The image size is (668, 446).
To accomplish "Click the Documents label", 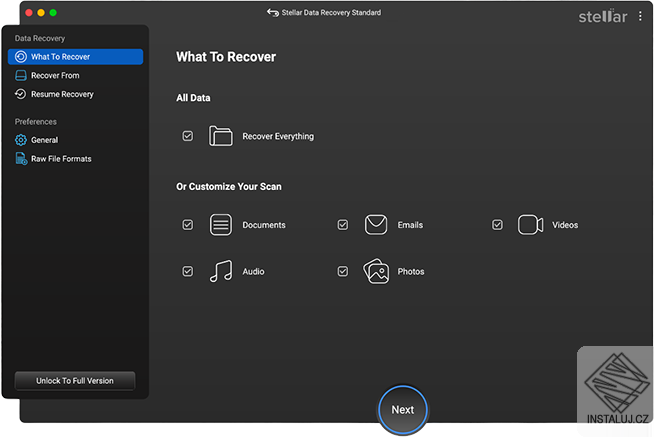I will pyautogui.click(x=264, y=225).
